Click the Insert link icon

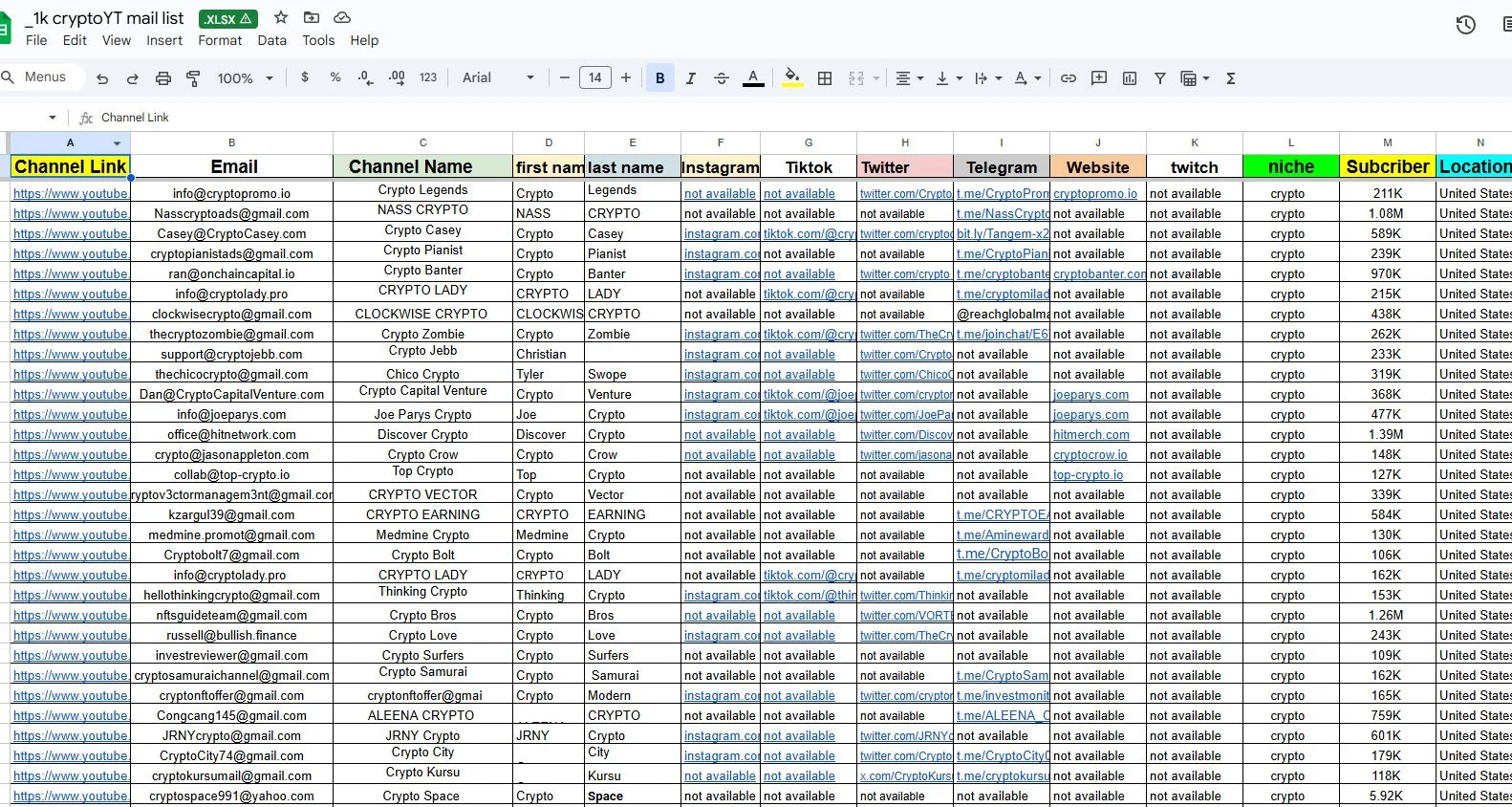coord(1069,78)
